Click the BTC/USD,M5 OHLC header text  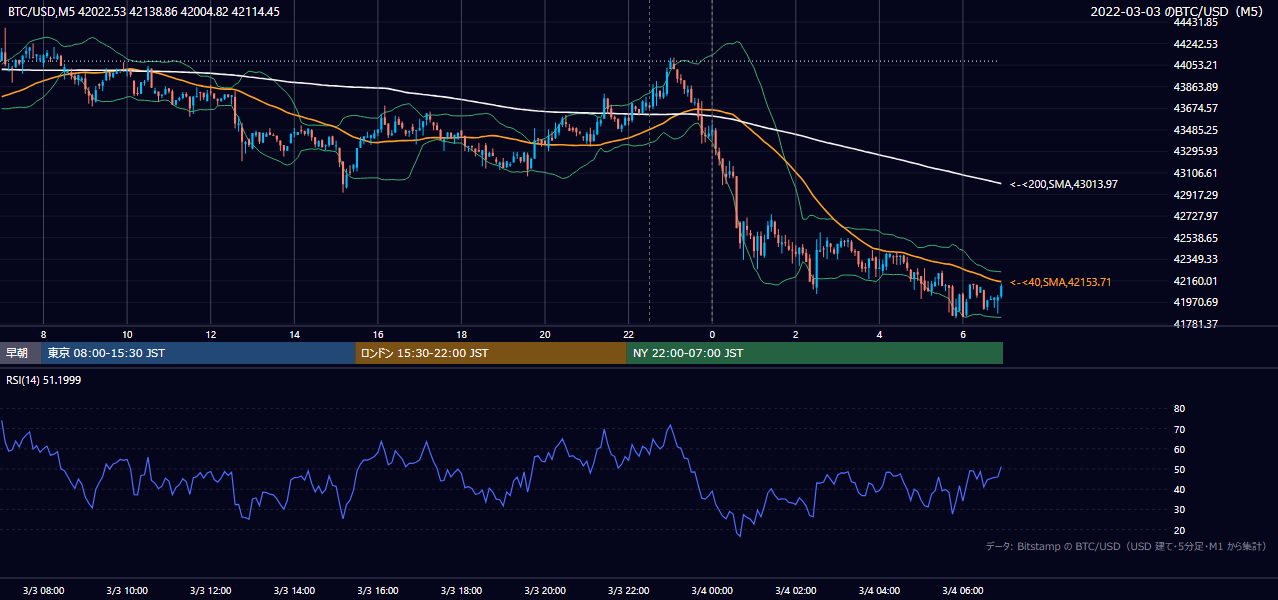click(144, 12)
